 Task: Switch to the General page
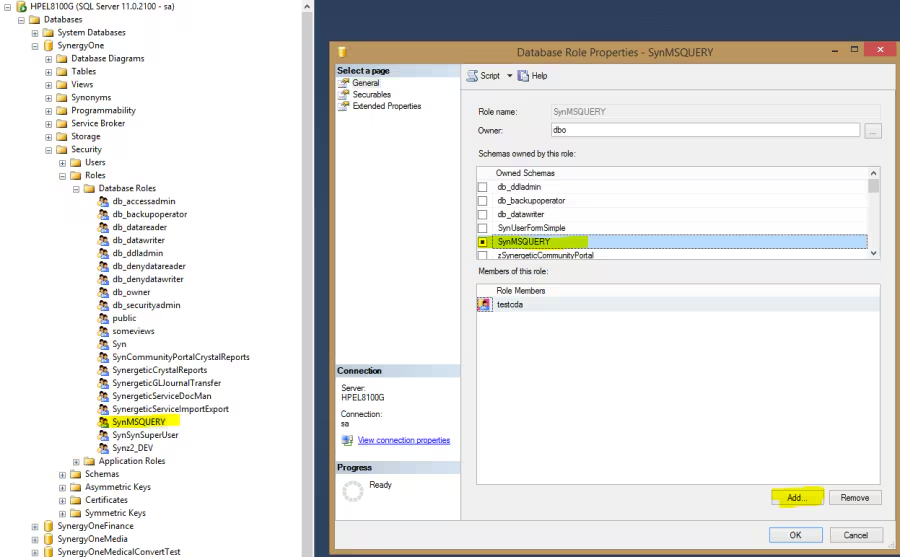coord(365,83)
